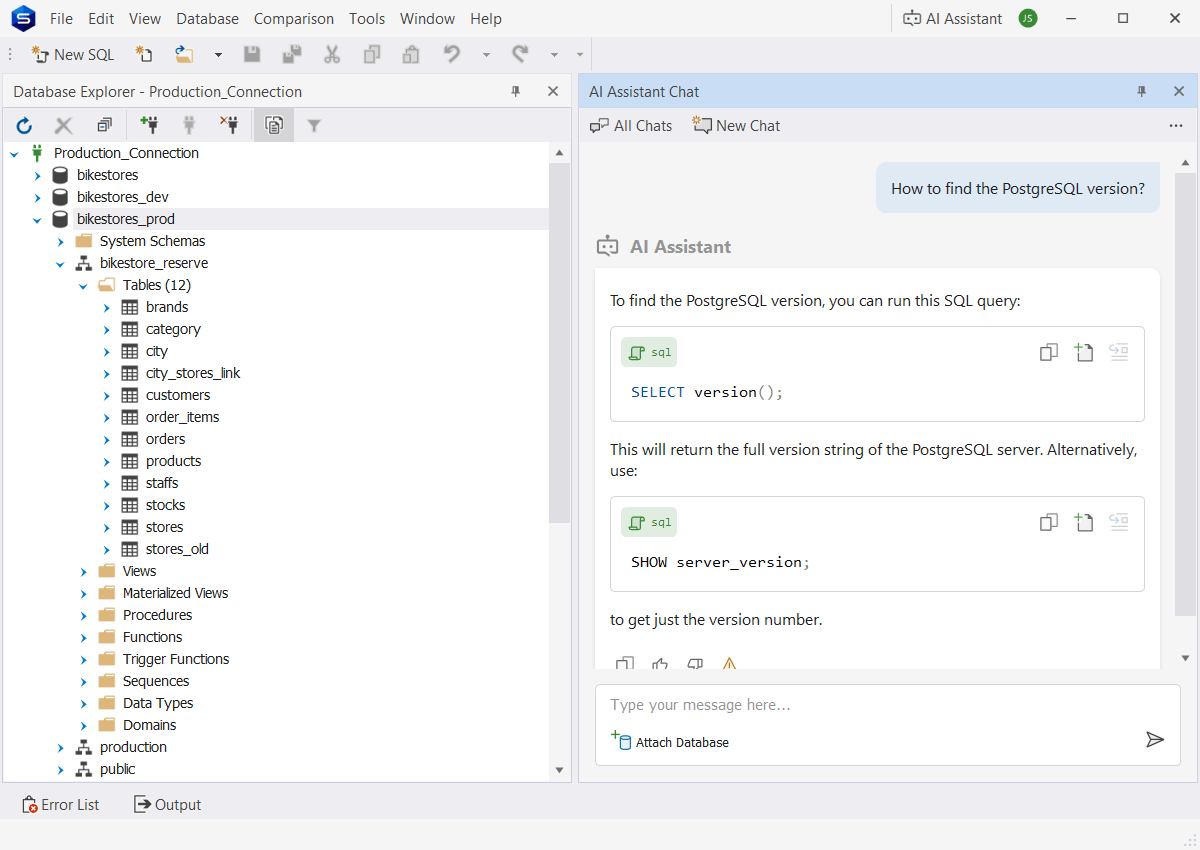
Task: Click the open file folder icon
Action: tap(184, 55)
